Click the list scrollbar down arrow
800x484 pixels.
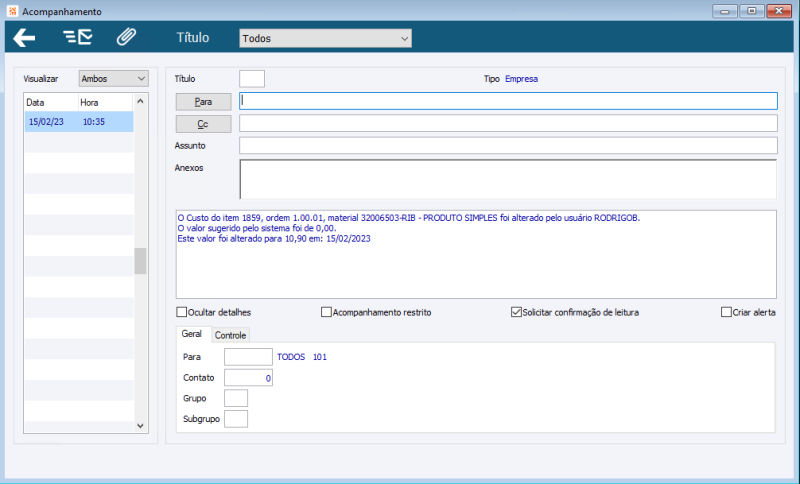tap(140, 426)
